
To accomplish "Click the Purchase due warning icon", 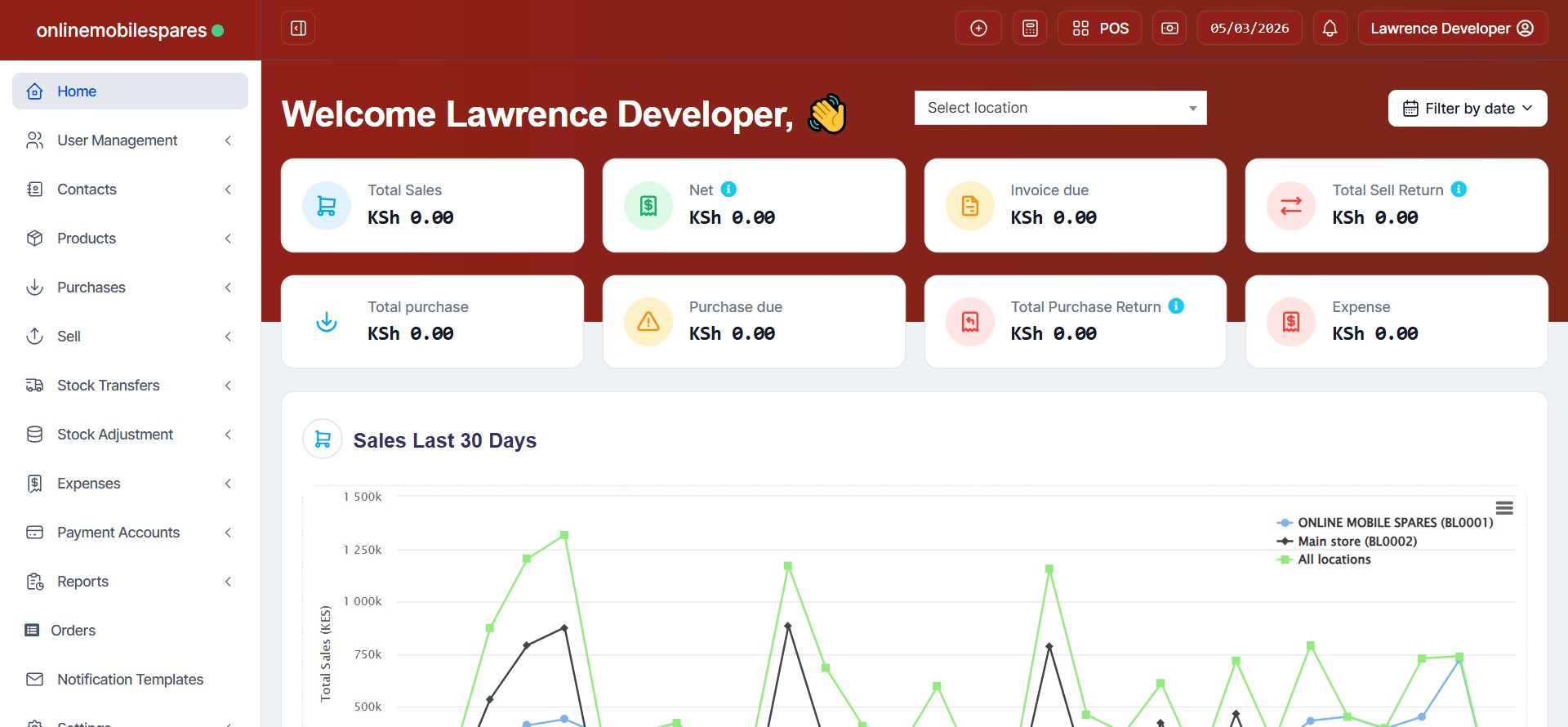I will pos(648,322).
